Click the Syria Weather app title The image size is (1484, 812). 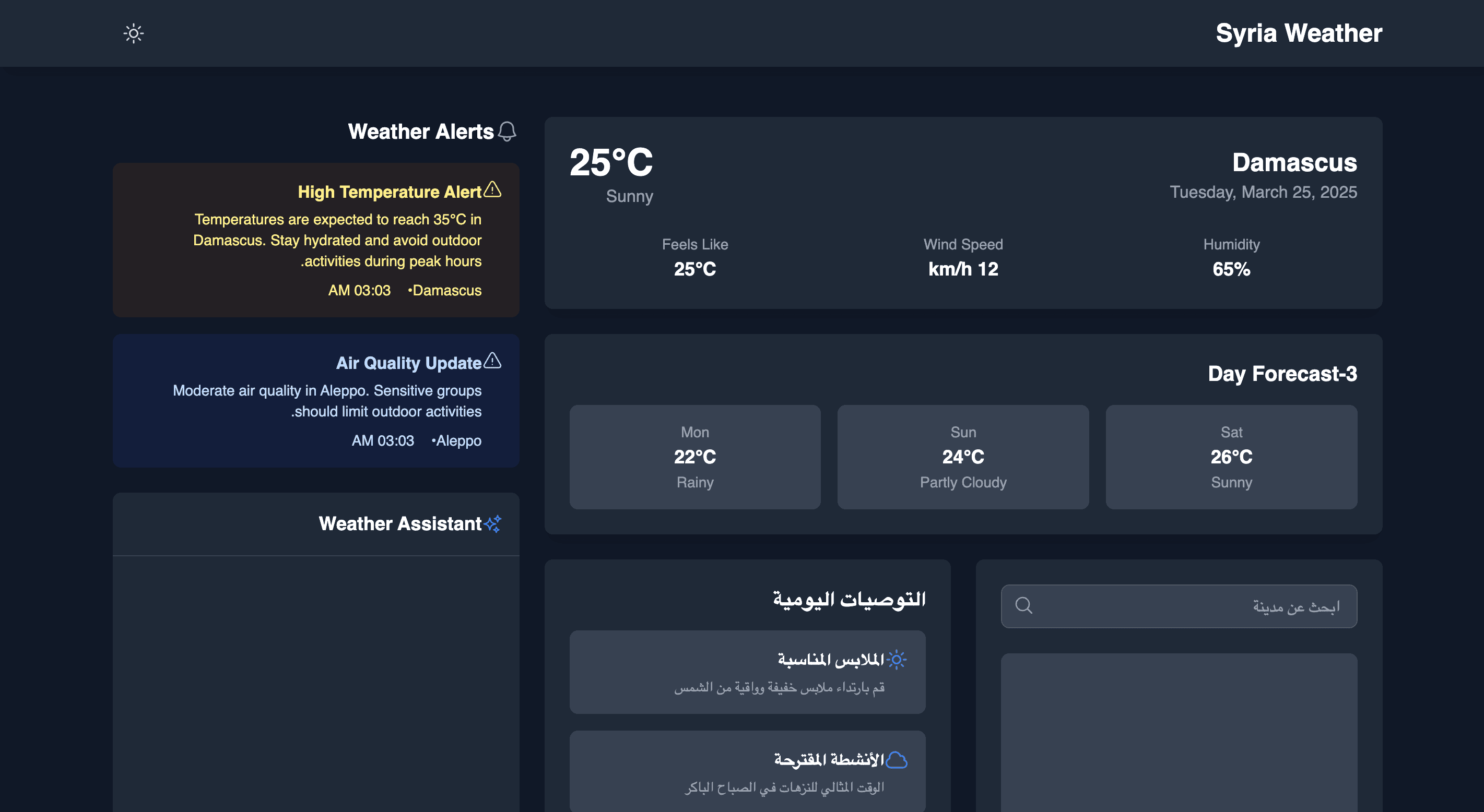click(x=1299, y=33)
